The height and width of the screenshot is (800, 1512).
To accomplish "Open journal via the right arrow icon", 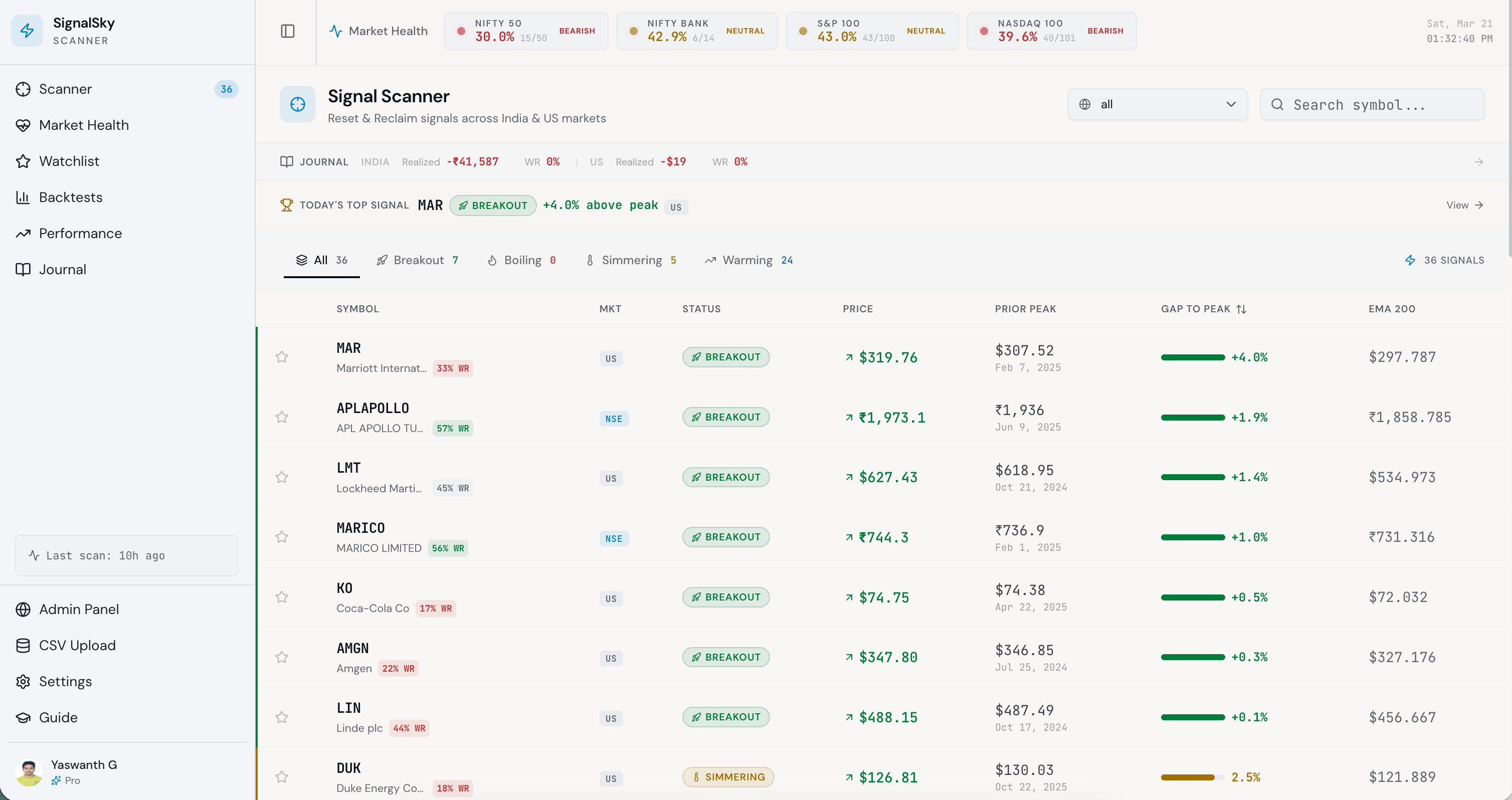I will point(1478,162).
